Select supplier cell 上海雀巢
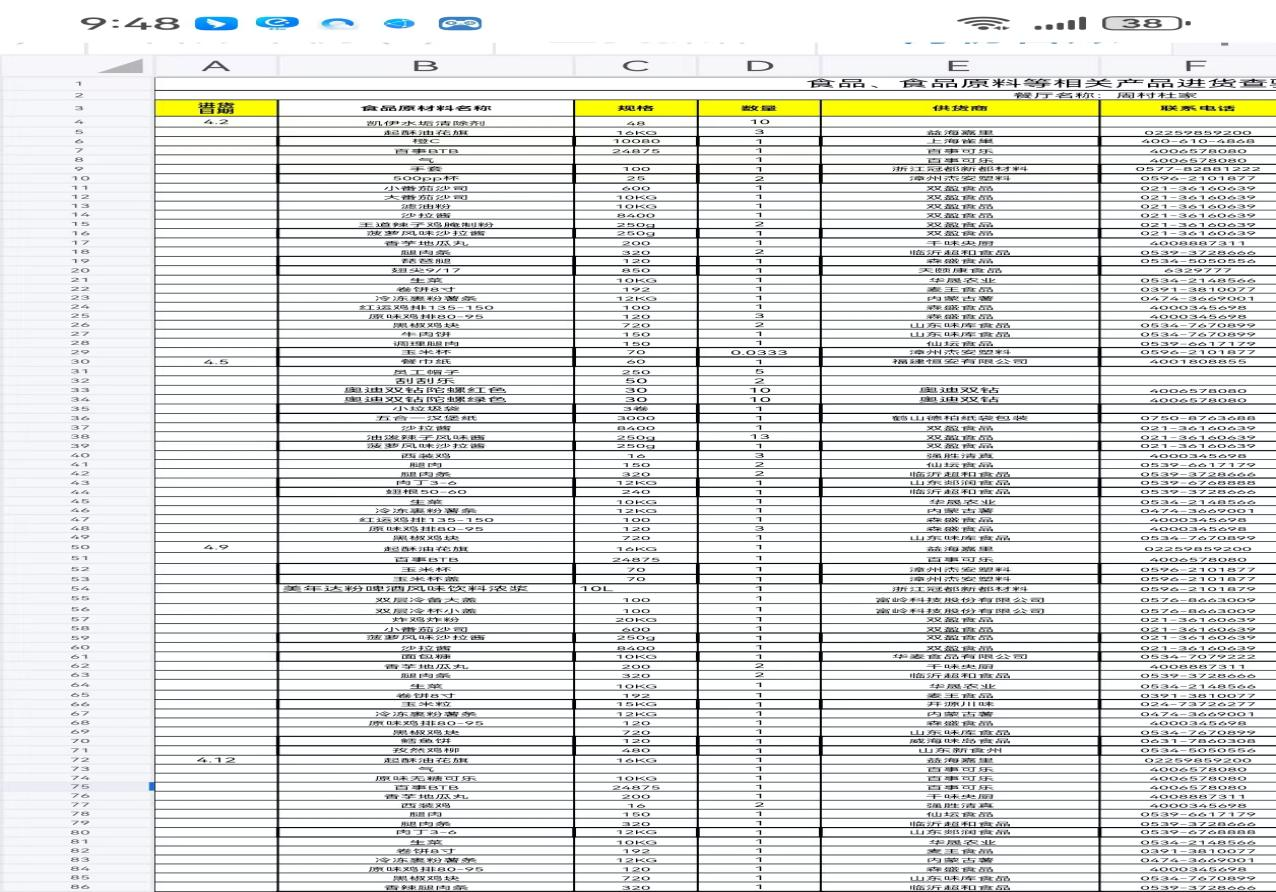The image size is (1276, 892). (x=960, y=141)
